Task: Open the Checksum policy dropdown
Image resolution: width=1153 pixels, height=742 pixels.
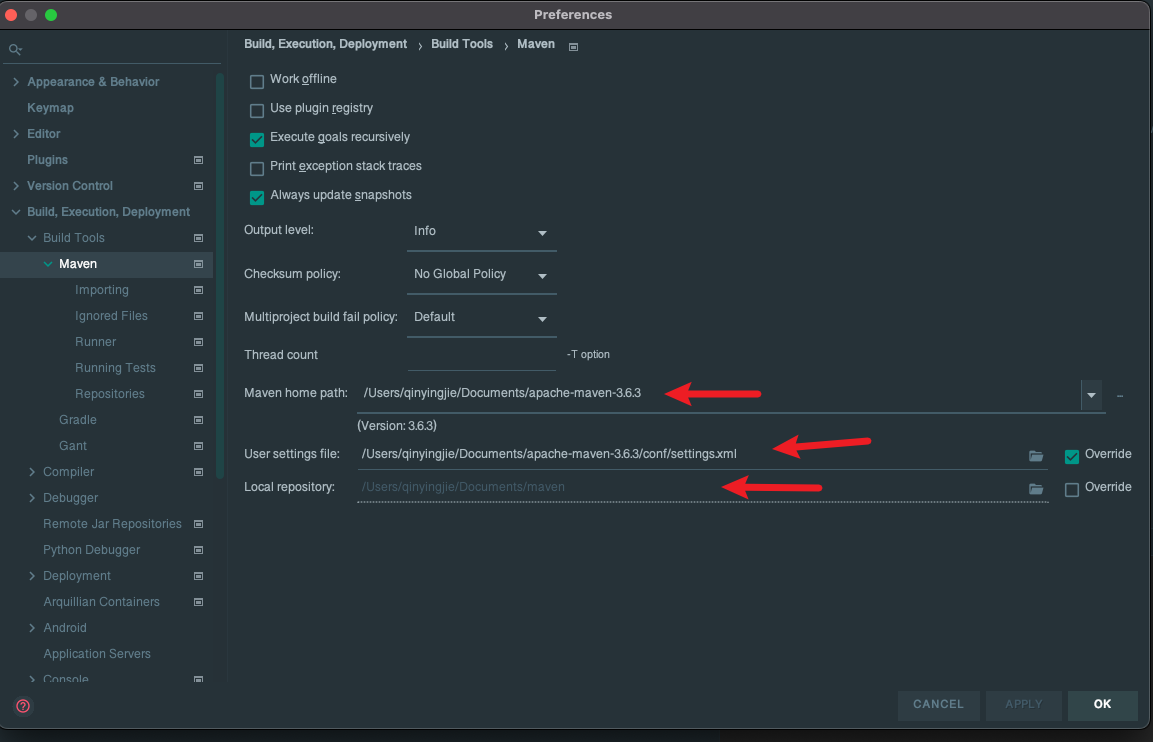Action: coord(481,275)
